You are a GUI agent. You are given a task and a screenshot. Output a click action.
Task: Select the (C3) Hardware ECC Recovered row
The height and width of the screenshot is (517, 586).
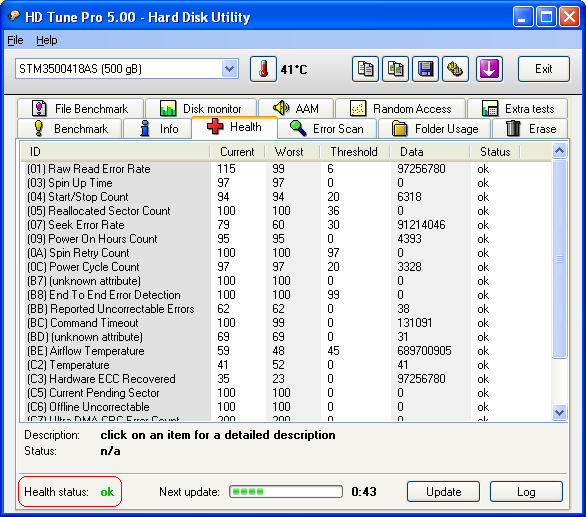coord(286,379)
